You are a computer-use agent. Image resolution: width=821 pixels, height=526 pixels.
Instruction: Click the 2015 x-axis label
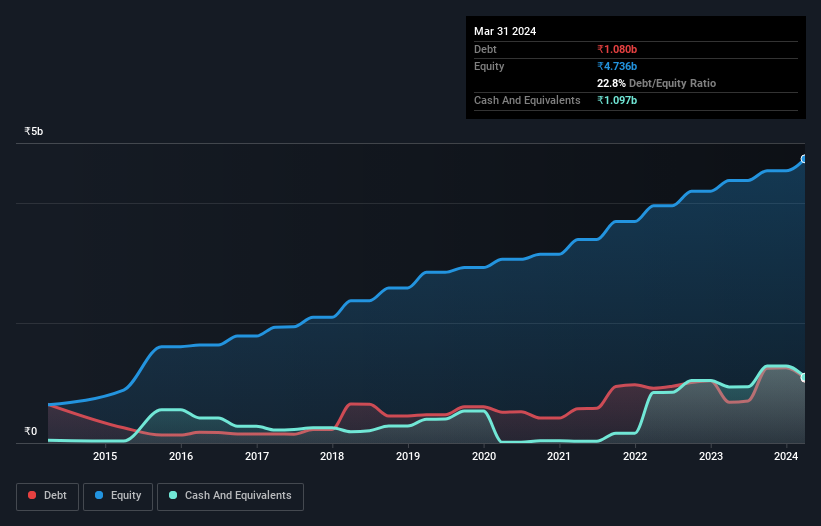105,456
